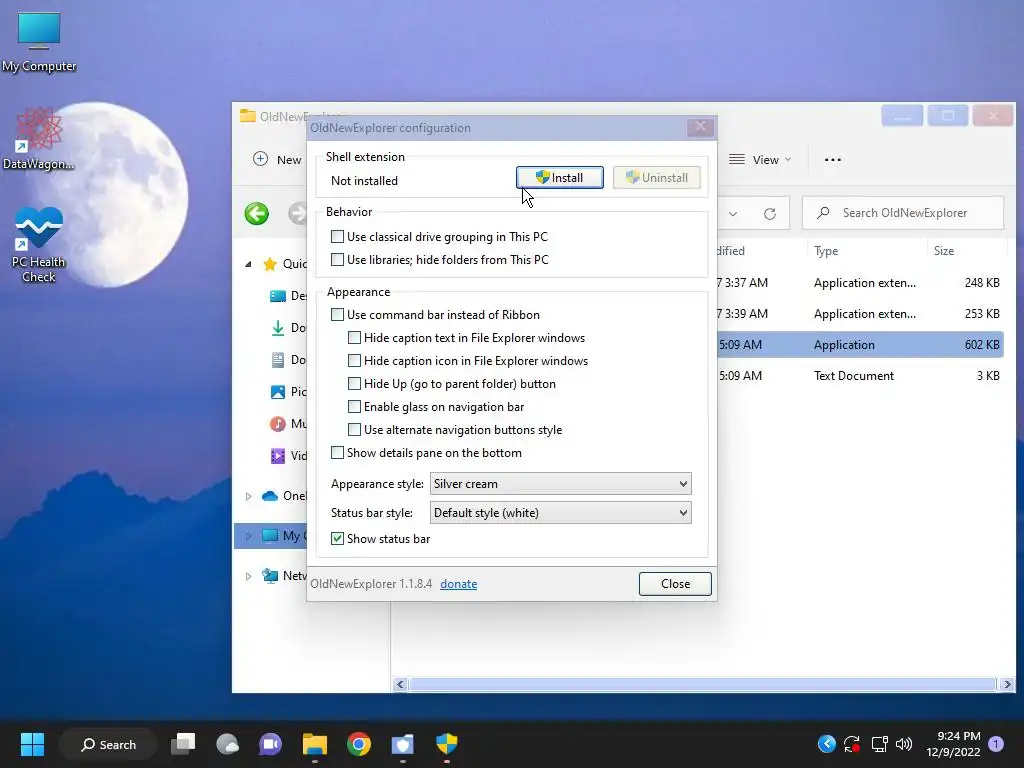This screenshot has height=768, width=1024.
Task: Open the Appearance style dropdown
Action: (560, 484)
